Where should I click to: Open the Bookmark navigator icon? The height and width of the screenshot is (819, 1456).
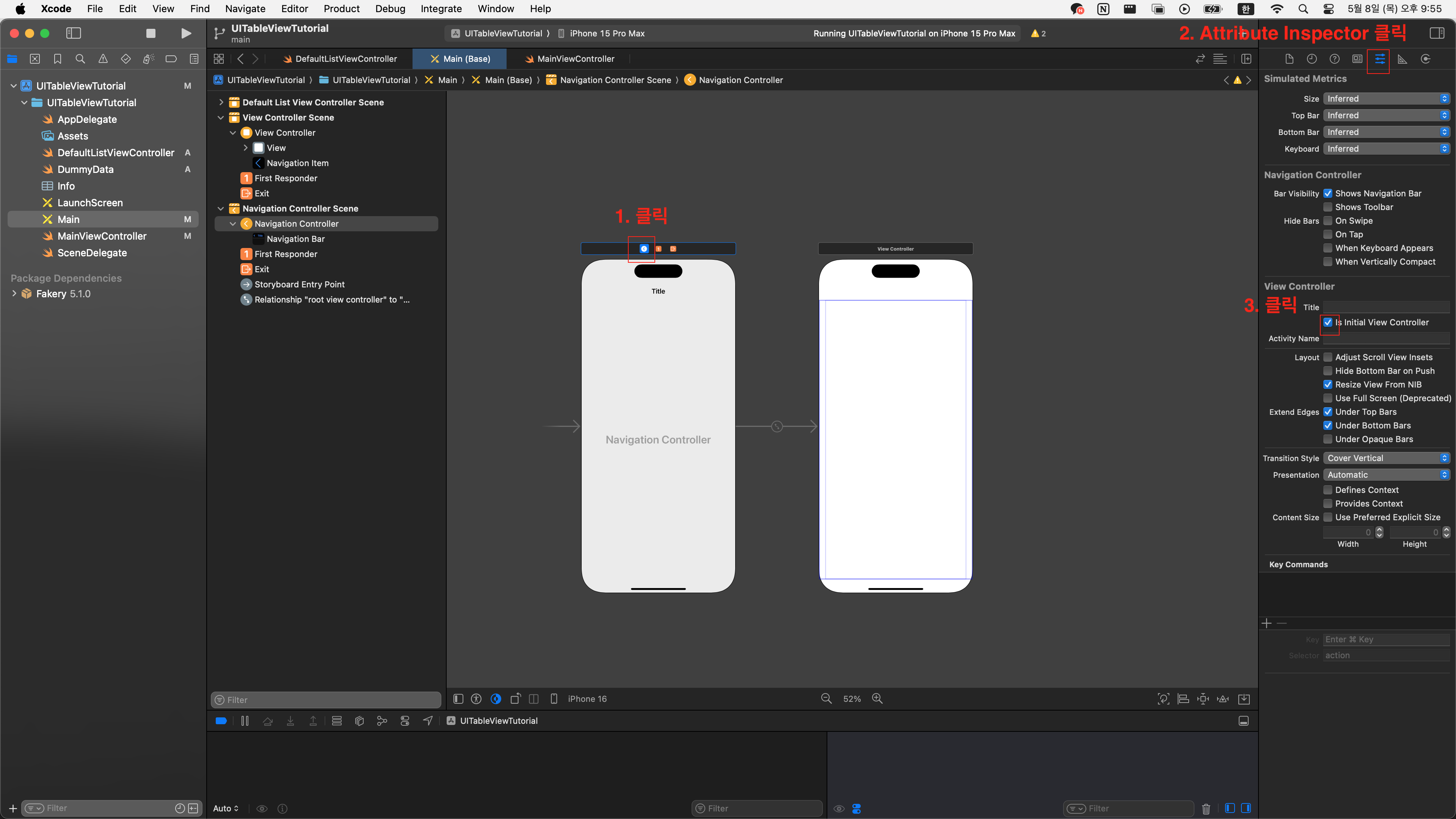click(58, 59)
